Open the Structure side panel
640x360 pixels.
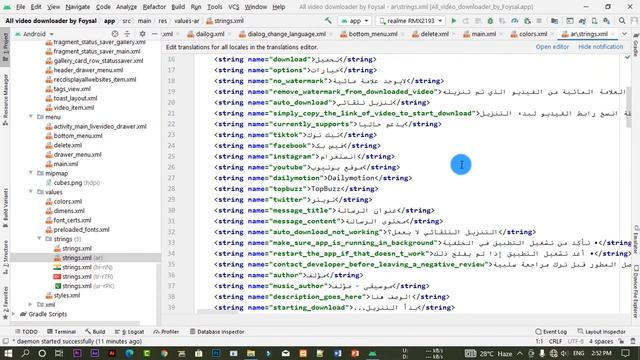pos(5,256)
